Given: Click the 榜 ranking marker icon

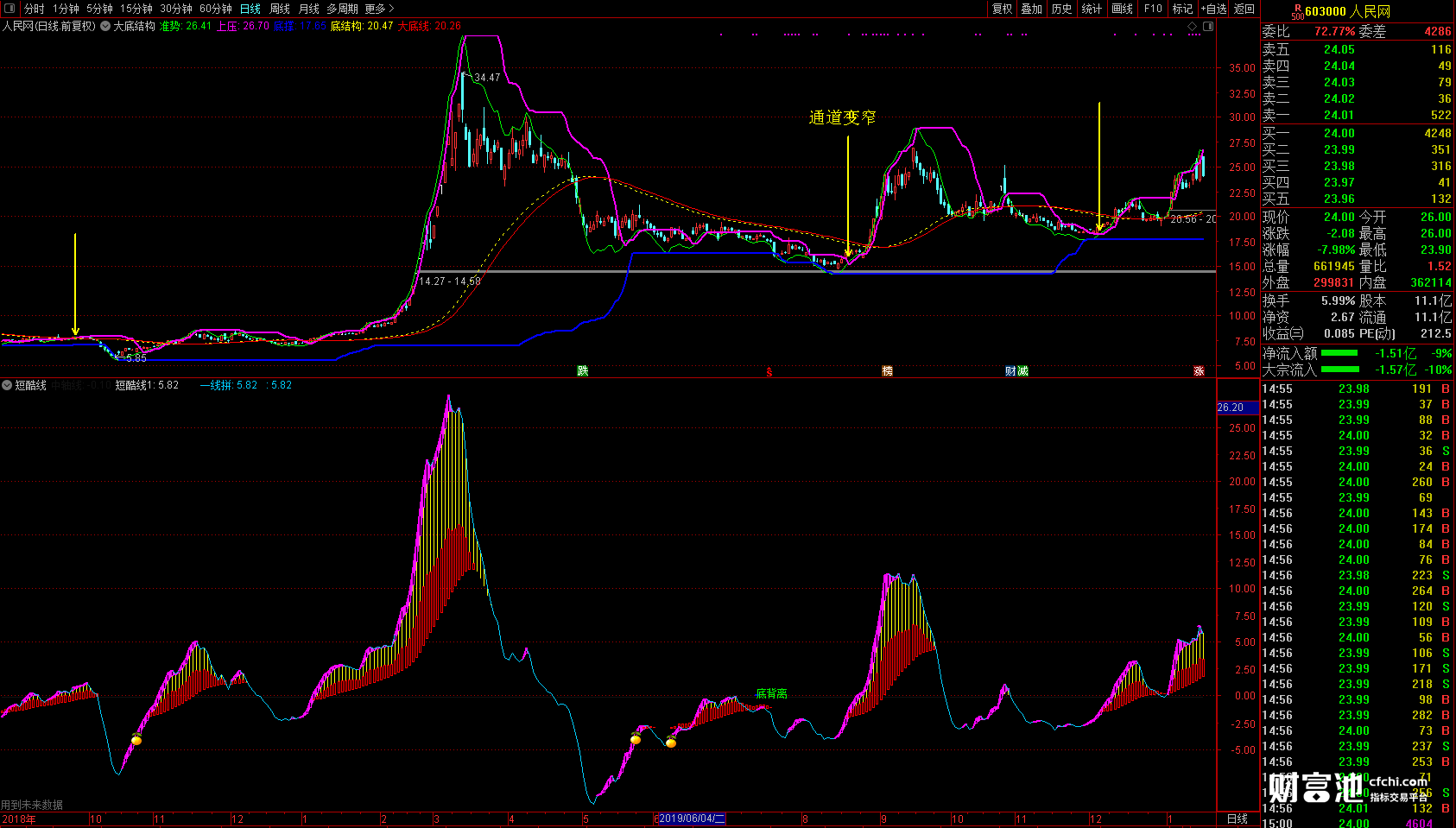Looking at the screenshot, I should [x=887, y=371].
